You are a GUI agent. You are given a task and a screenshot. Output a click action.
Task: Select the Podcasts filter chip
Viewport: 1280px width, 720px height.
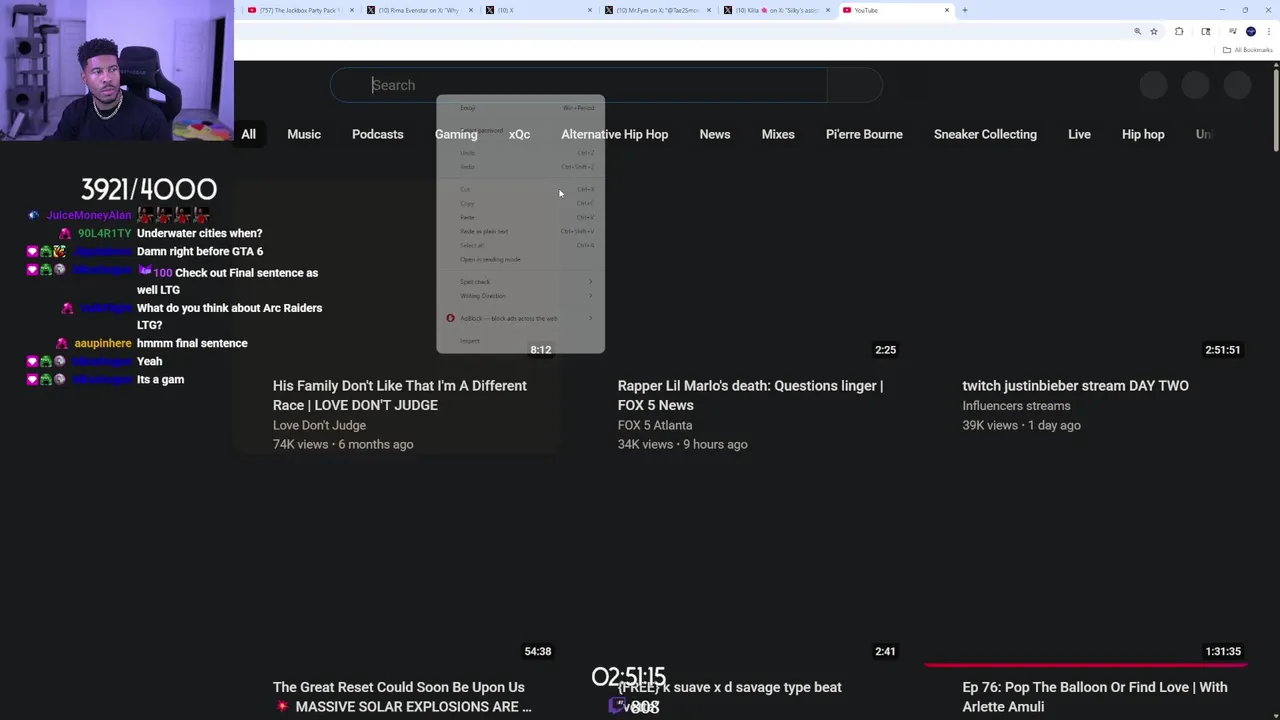coord(378,134)
